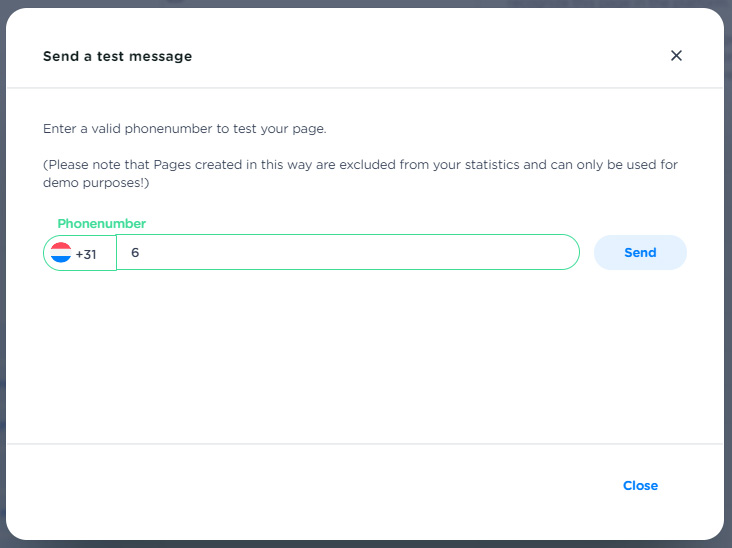
Task: Open the +31 country code selector
Action: coord(80,253)
